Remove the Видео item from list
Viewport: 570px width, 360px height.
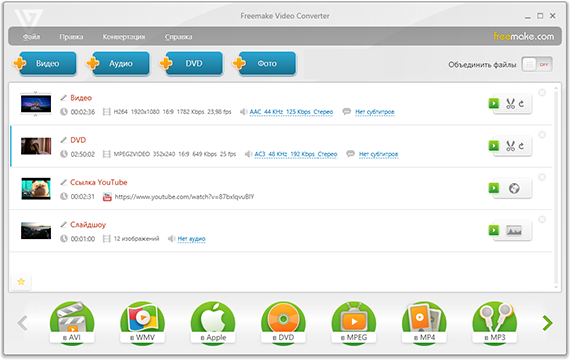(542, 92)
